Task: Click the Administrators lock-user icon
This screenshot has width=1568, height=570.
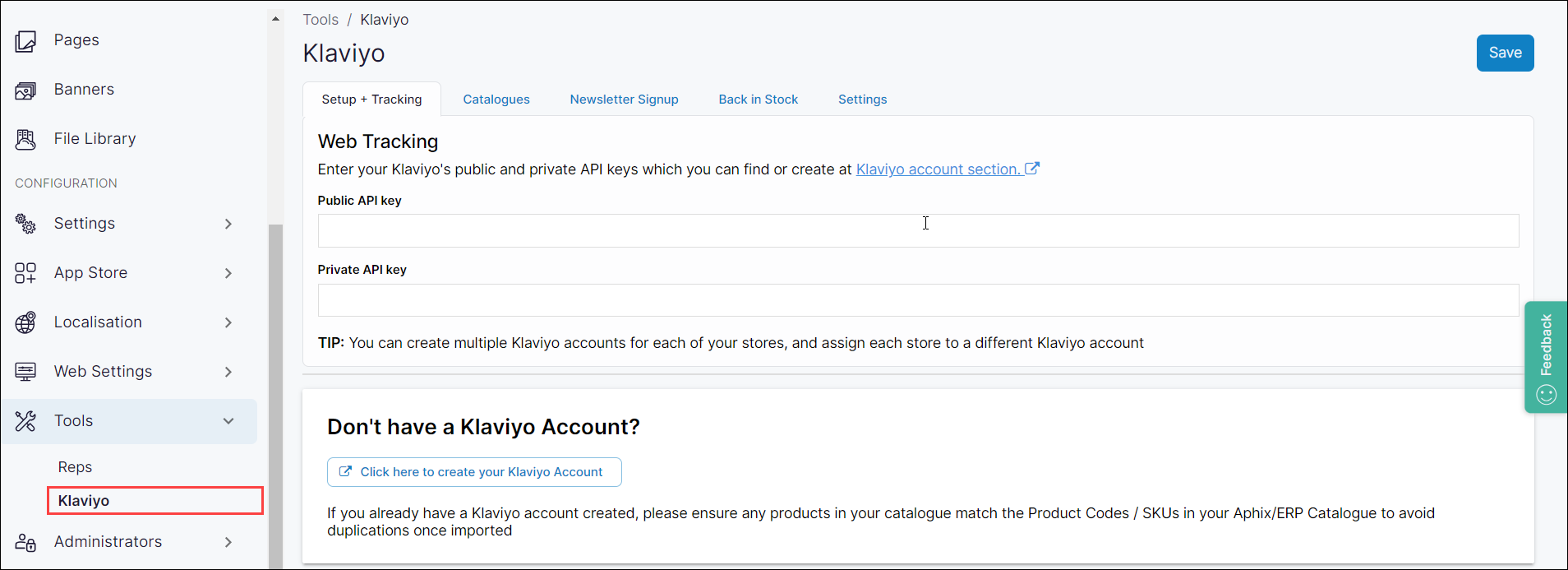Action: 25,542
